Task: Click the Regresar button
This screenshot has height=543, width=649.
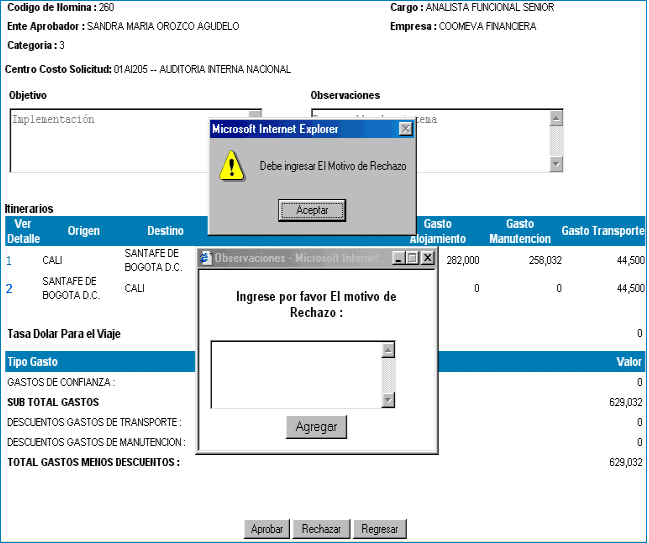Action: [380, 529]
